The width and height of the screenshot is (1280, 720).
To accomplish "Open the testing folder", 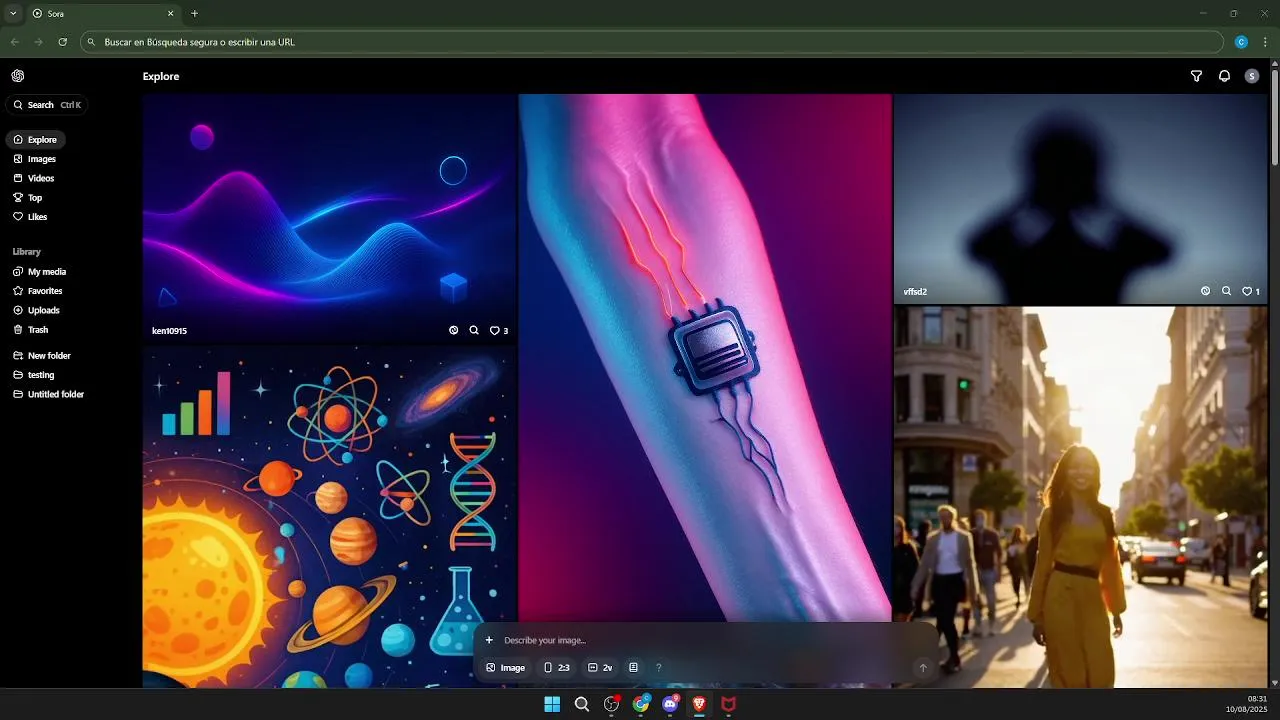I will pyautogui.click(x=34, y=375).
